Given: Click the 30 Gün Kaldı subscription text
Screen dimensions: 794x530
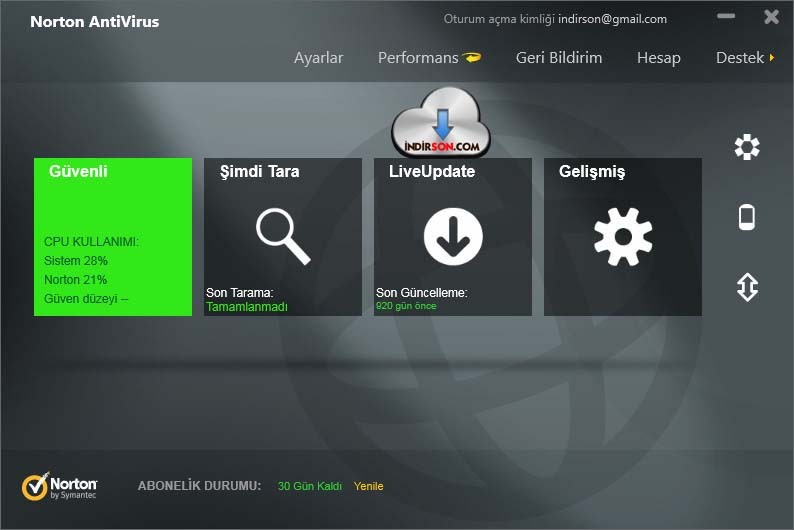Looking at the screenshot, I should [310, 486].
